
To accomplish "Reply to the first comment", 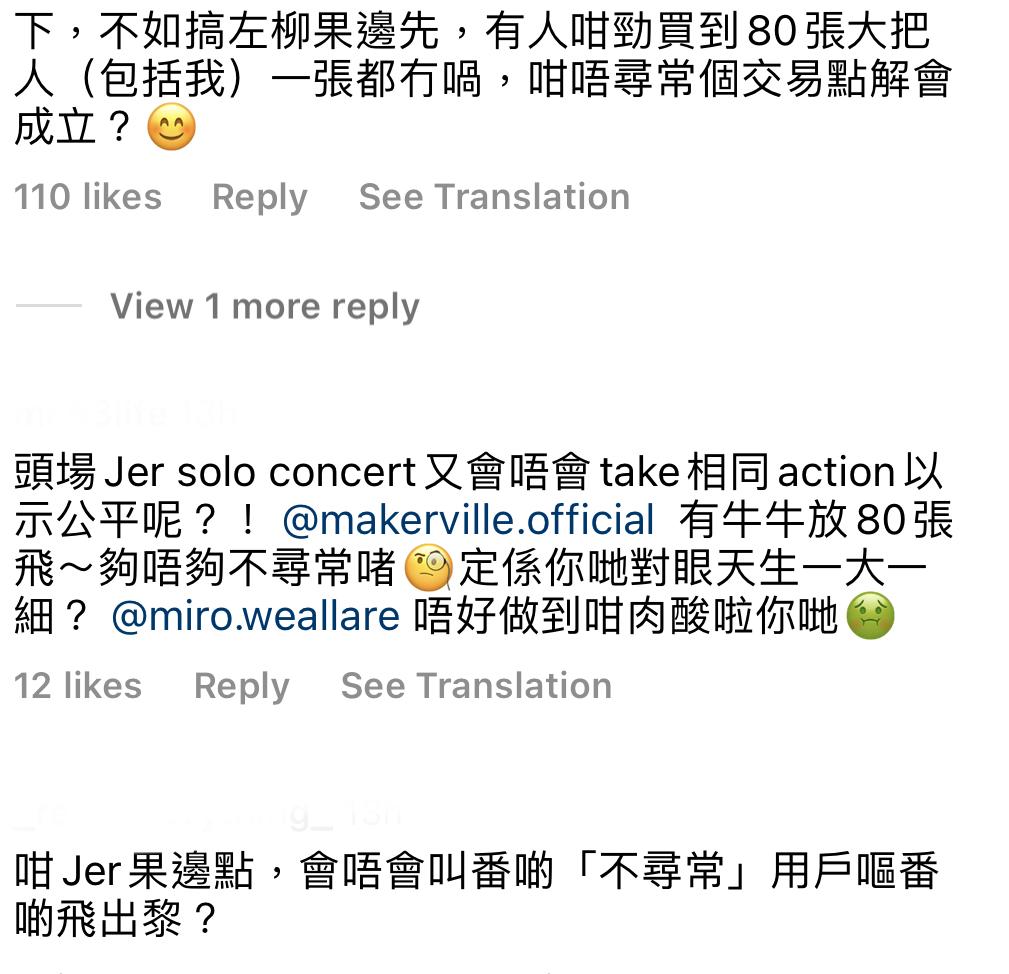I will point(259,197).
